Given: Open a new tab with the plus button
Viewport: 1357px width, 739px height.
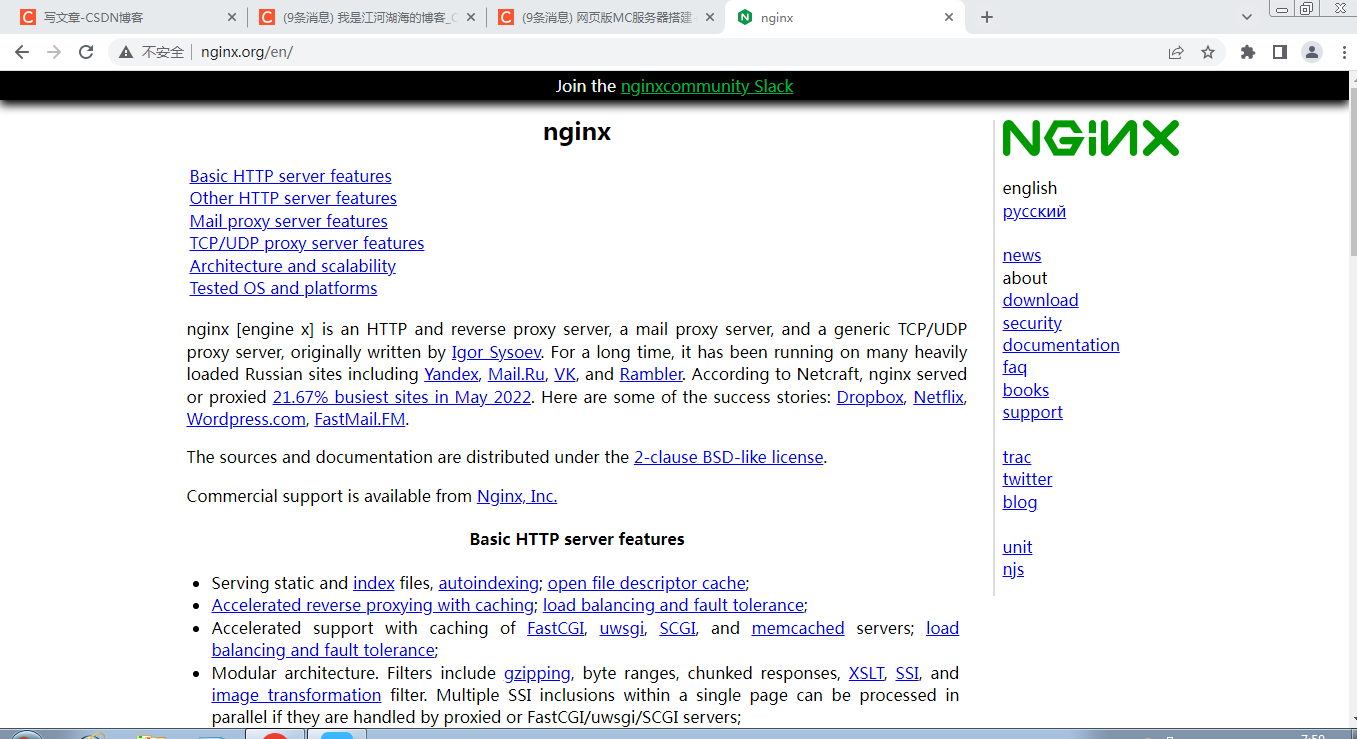Looking at the screenshot, I should tap(987, 17).
